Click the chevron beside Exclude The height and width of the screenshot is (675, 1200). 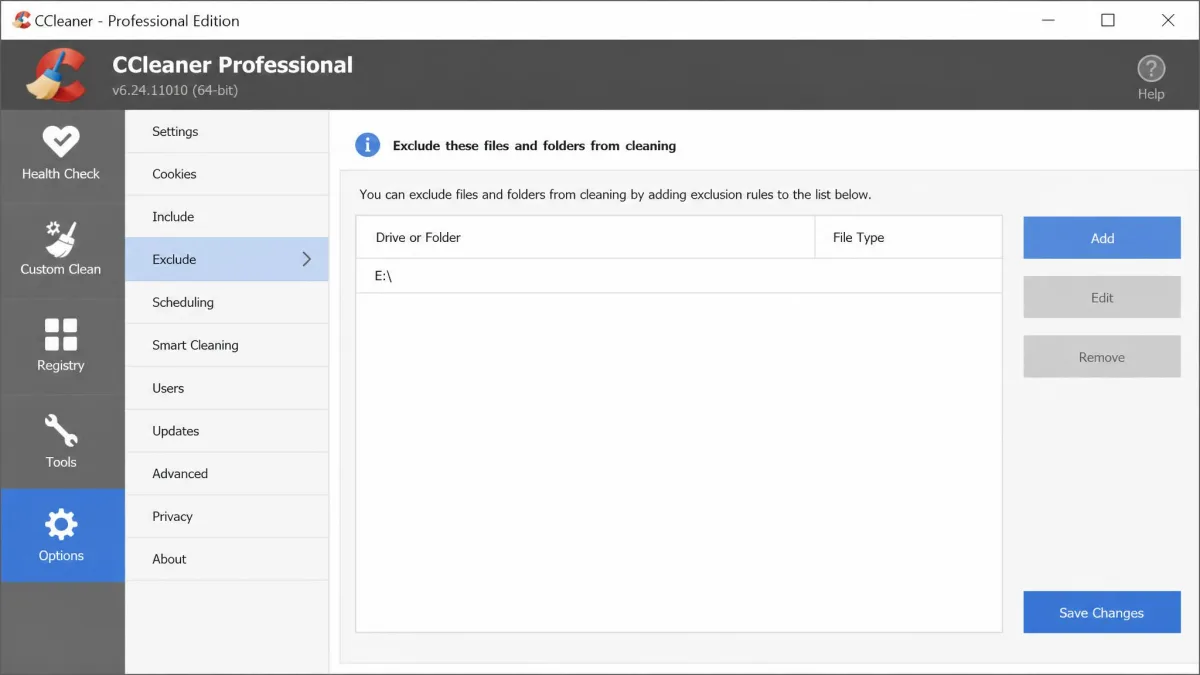(307, 259)
